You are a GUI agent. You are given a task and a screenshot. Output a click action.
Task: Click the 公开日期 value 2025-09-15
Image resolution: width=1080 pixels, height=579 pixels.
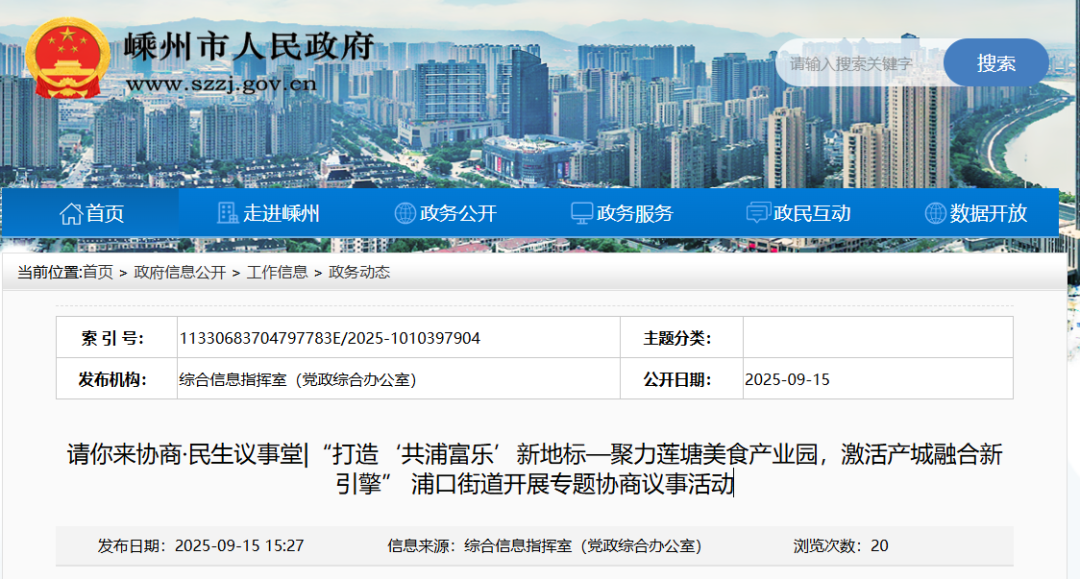point(787,380)
